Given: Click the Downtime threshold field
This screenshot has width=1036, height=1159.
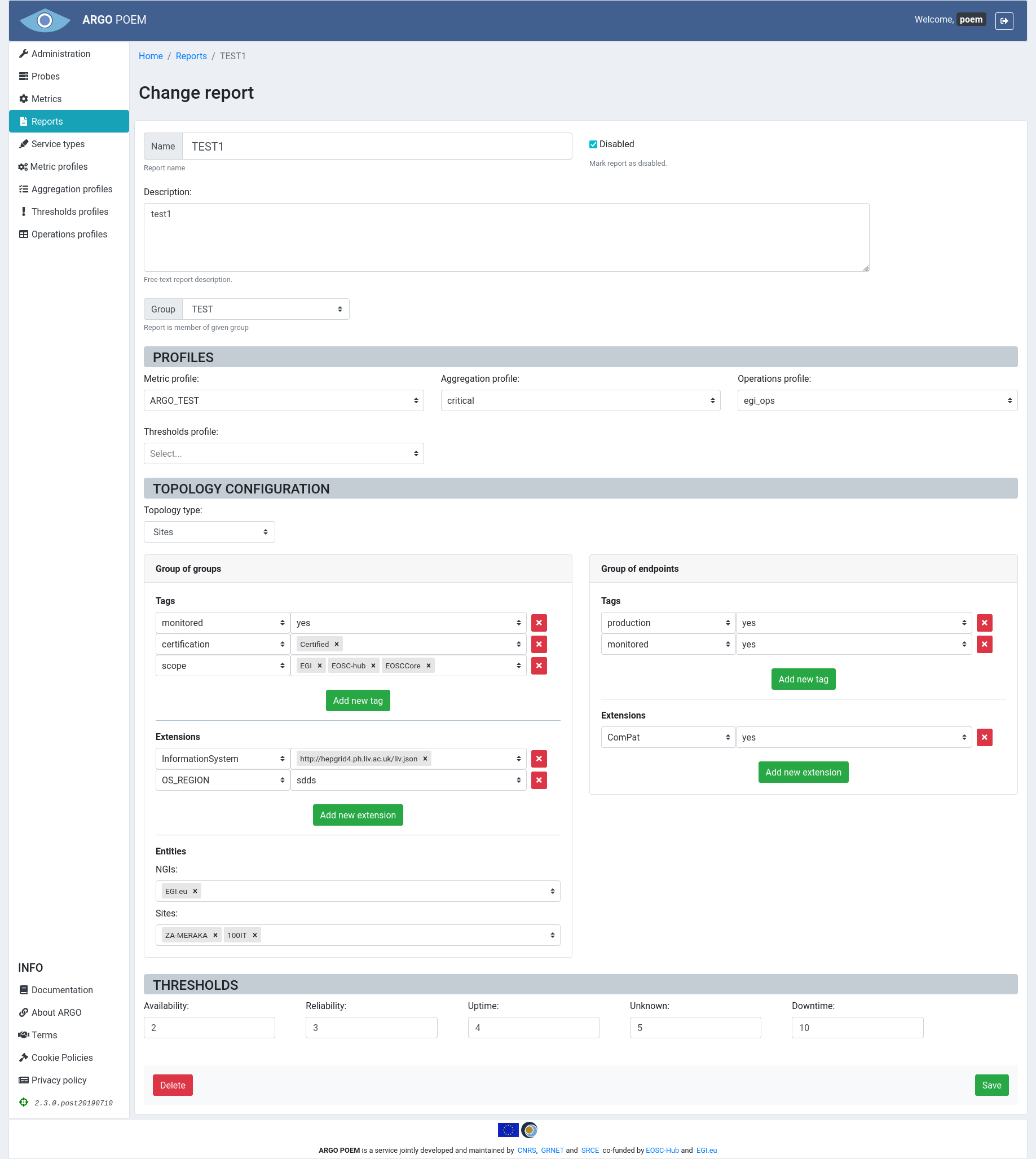Looking at the screenshot, I should tap(857, 1028).
